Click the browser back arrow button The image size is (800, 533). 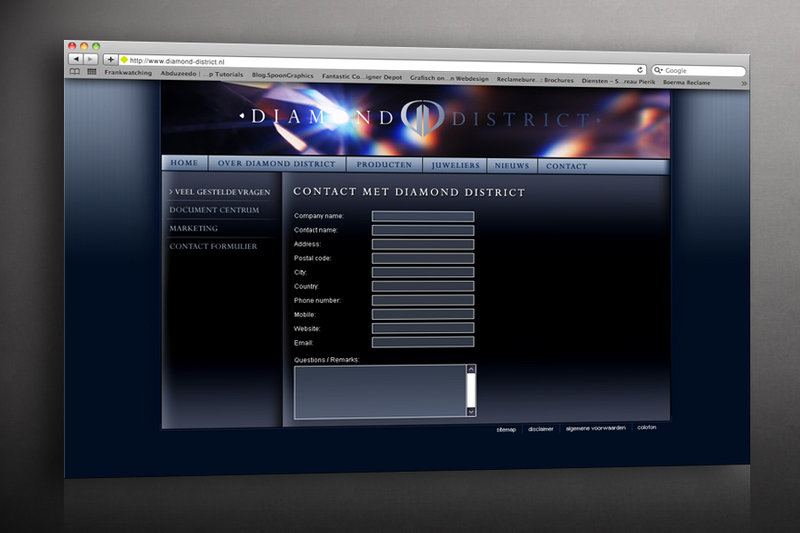(76, 59)
